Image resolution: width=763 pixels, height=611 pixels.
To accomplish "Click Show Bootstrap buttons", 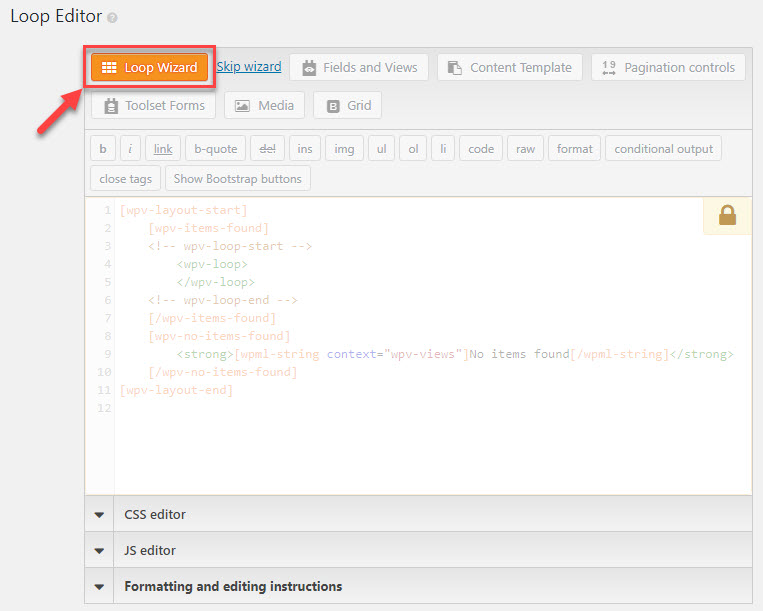I will (238, 179).
